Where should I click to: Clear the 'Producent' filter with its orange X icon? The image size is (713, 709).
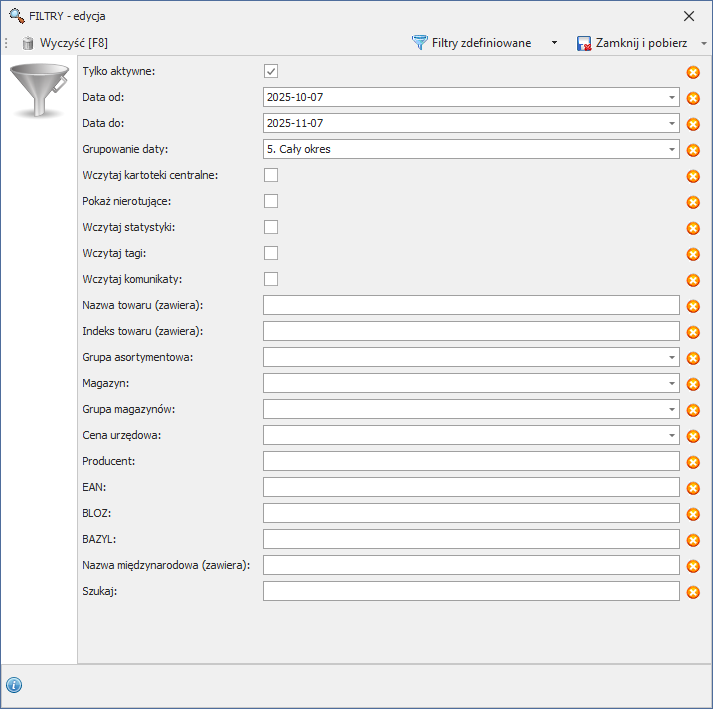[693, 462]
